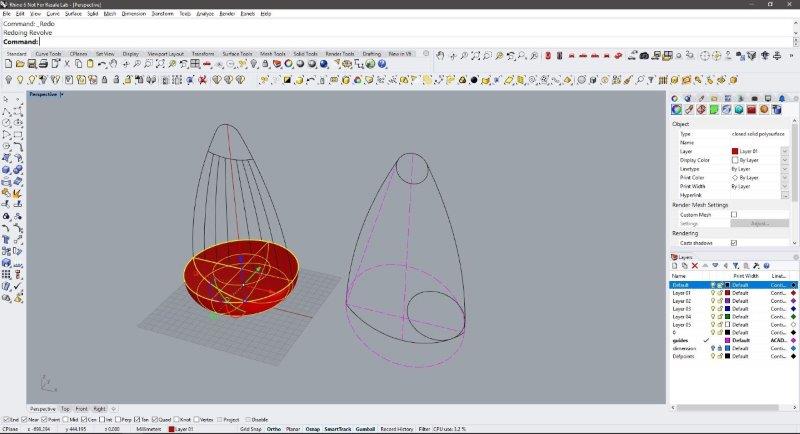Click the lock objects padlock icon
800x434 pixels.
click(x=265, y=64)
